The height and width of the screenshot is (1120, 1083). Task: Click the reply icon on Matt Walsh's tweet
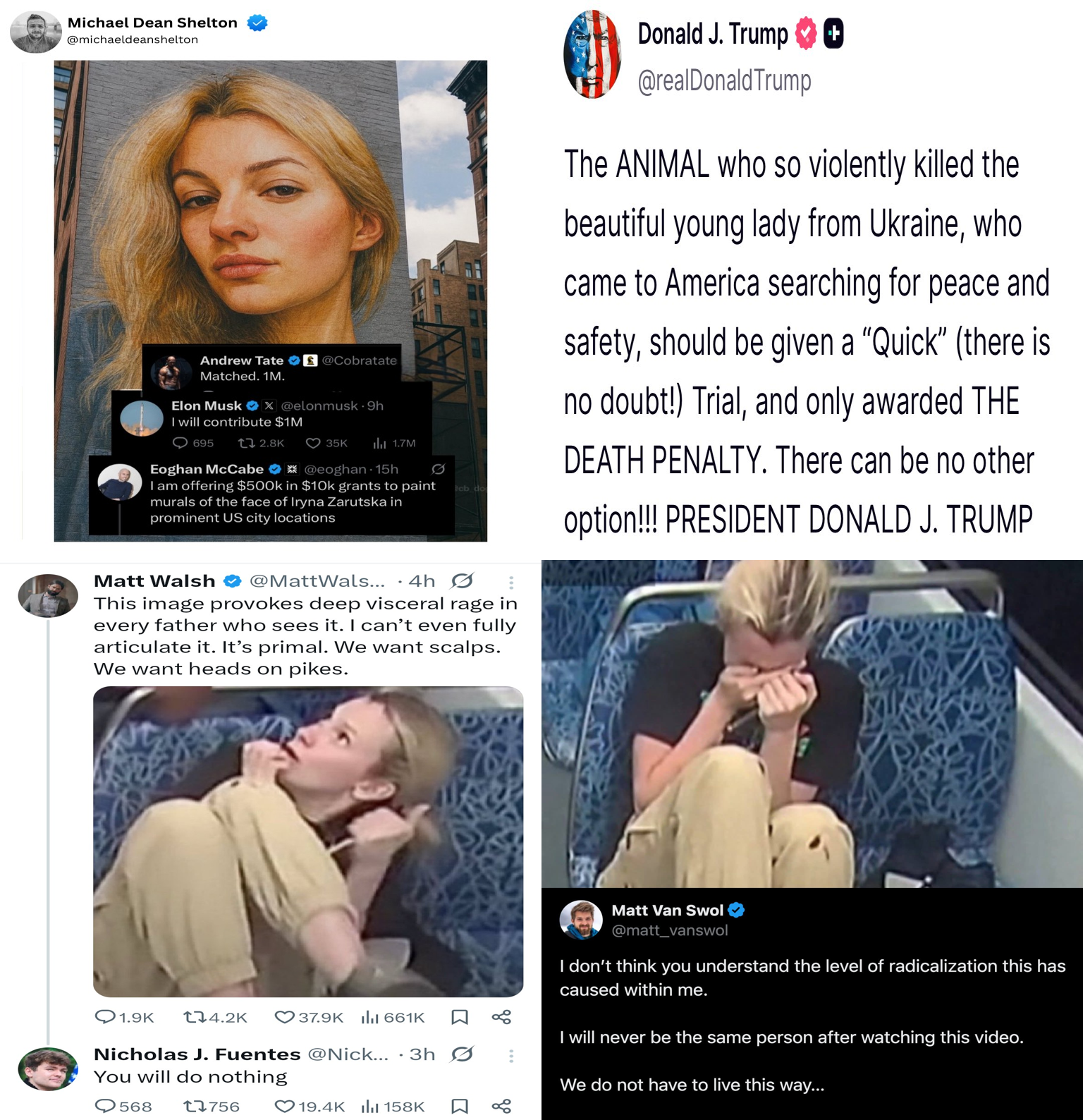pyautogui.click(x=105, y=1016)
